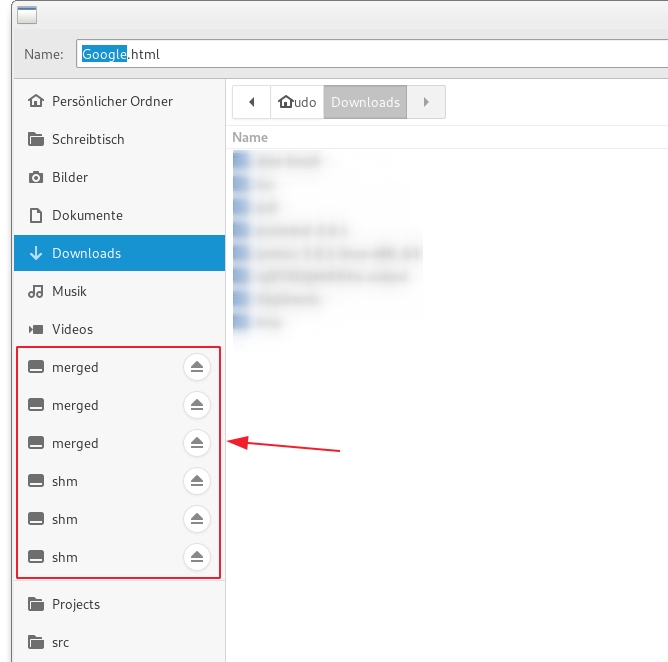Select the src bookmark folder

click(x=60, y=642)
